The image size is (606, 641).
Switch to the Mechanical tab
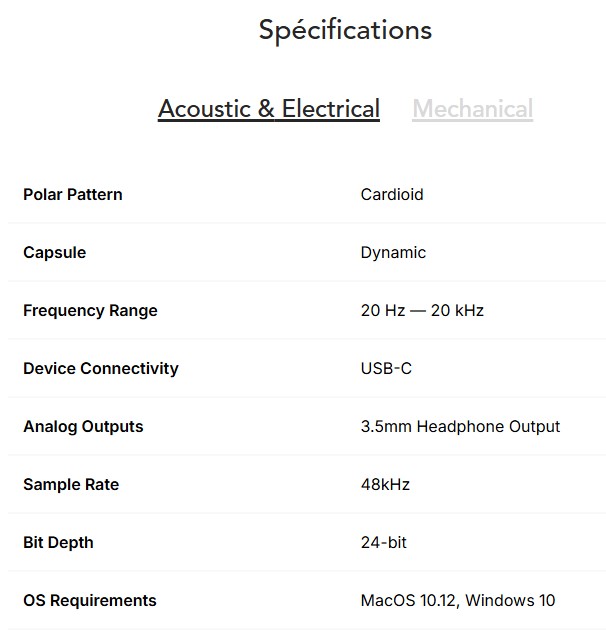(x=472, y=109)
